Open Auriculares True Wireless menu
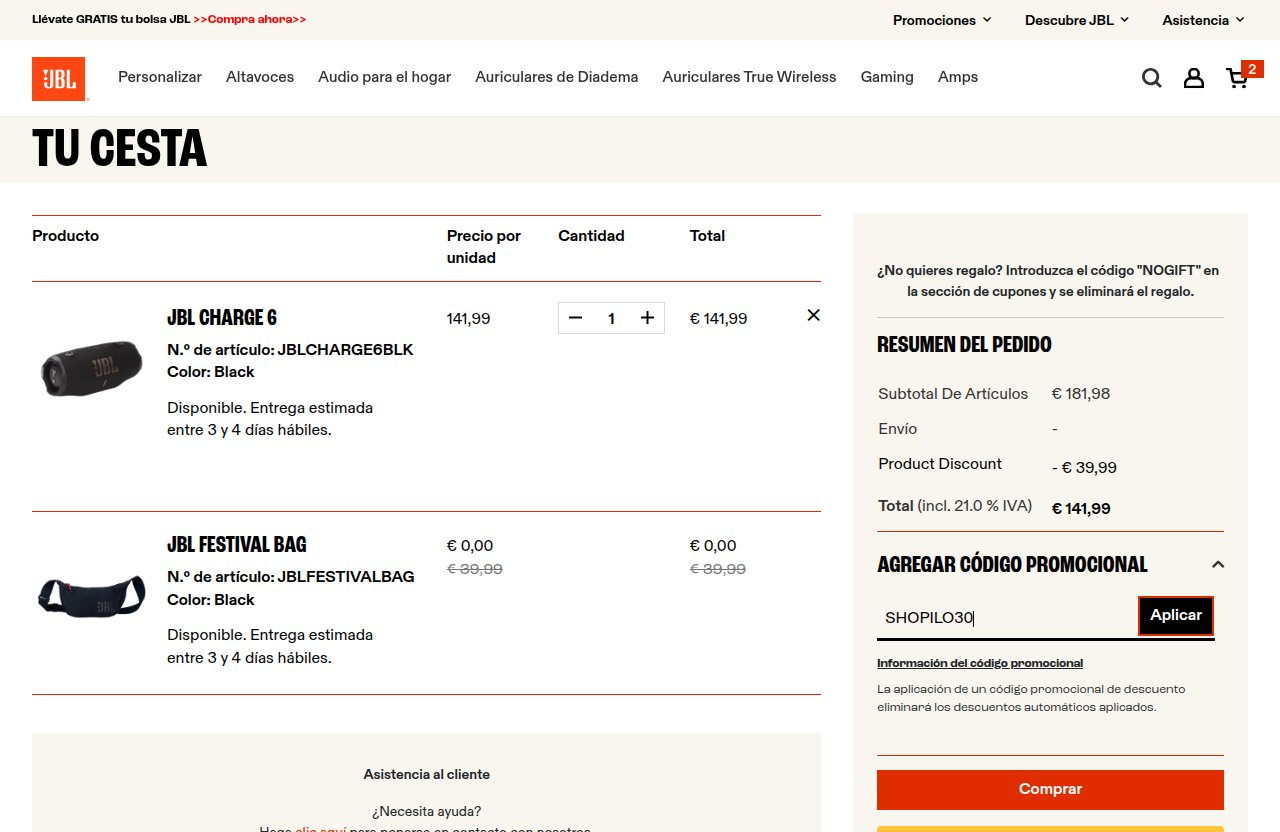 point(749,77)
